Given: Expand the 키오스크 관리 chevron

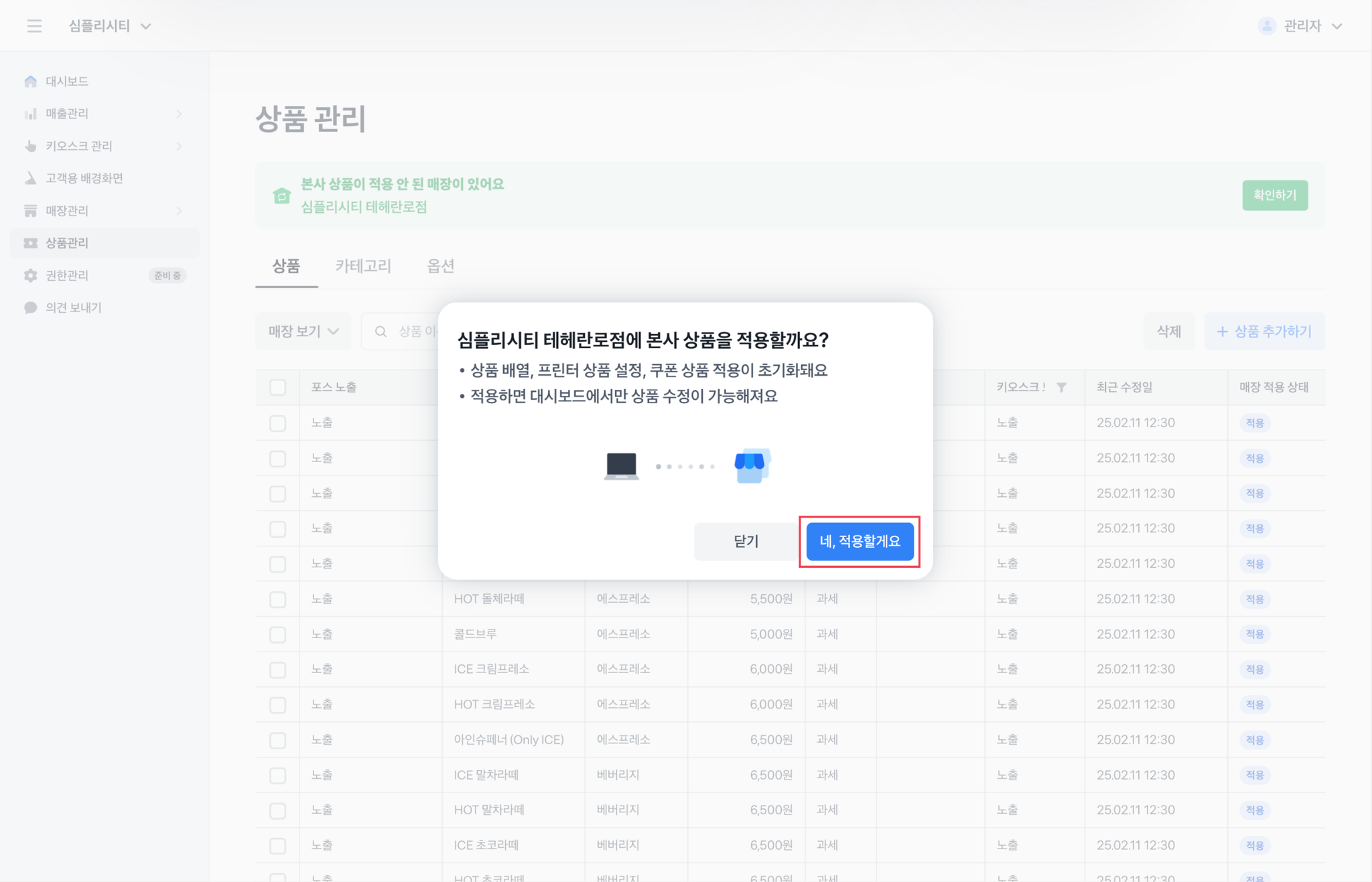Looking at the screenshot, I should click(179, 146).
